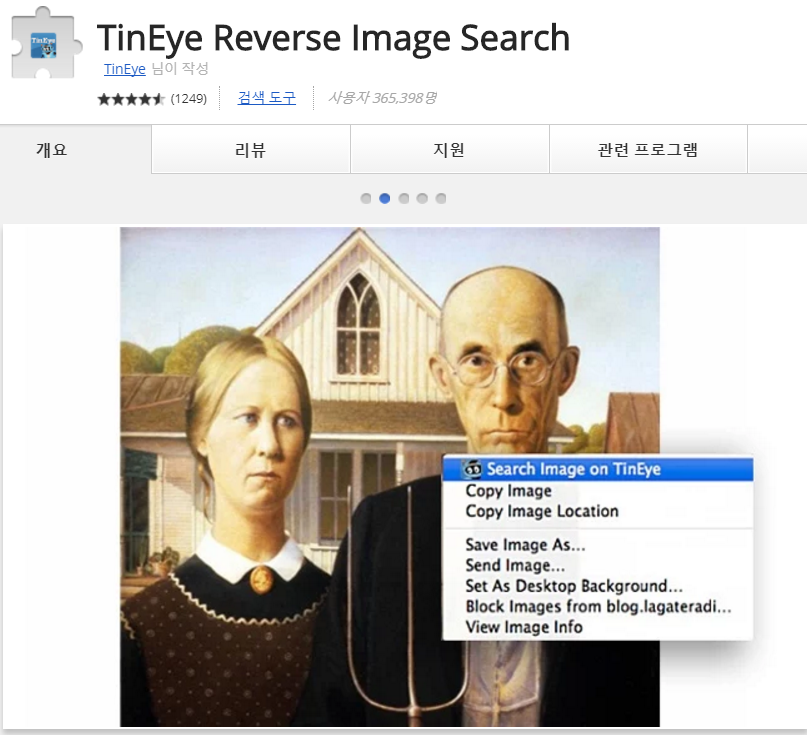Click the (1249) review count
This screenshot has width=807, height=735.
189,99
